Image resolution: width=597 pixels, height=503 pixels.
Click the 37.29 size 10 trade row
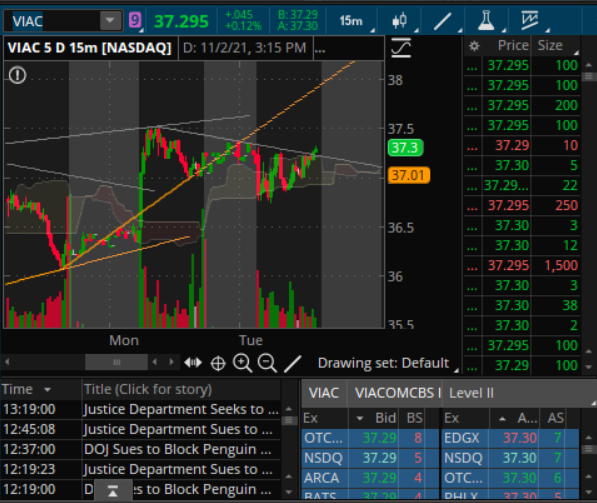click(x=522, y=145)
